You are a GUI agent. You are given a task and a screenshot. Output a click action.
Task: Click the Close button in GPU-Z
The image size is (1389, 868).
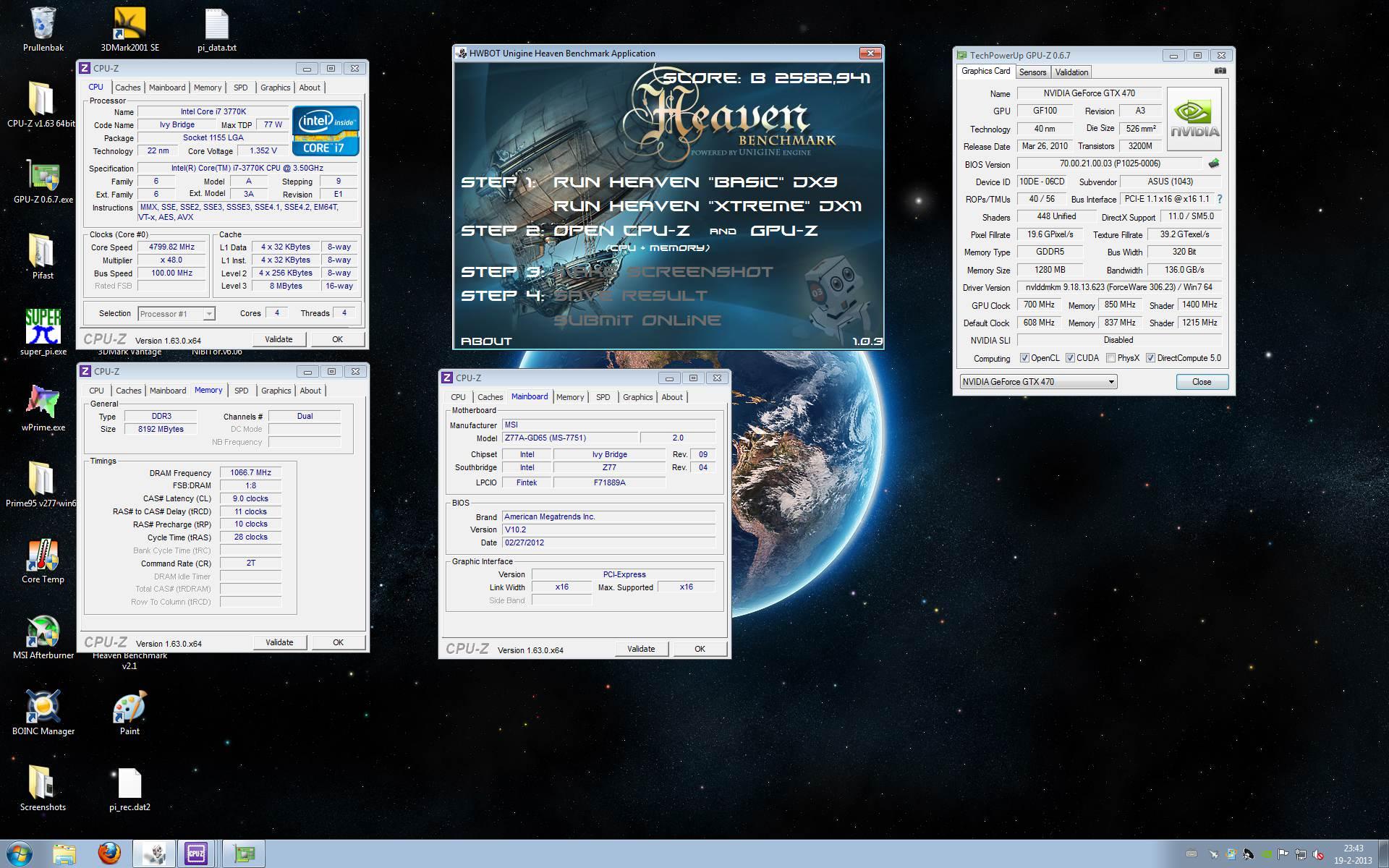click(x=1202, y=382)
